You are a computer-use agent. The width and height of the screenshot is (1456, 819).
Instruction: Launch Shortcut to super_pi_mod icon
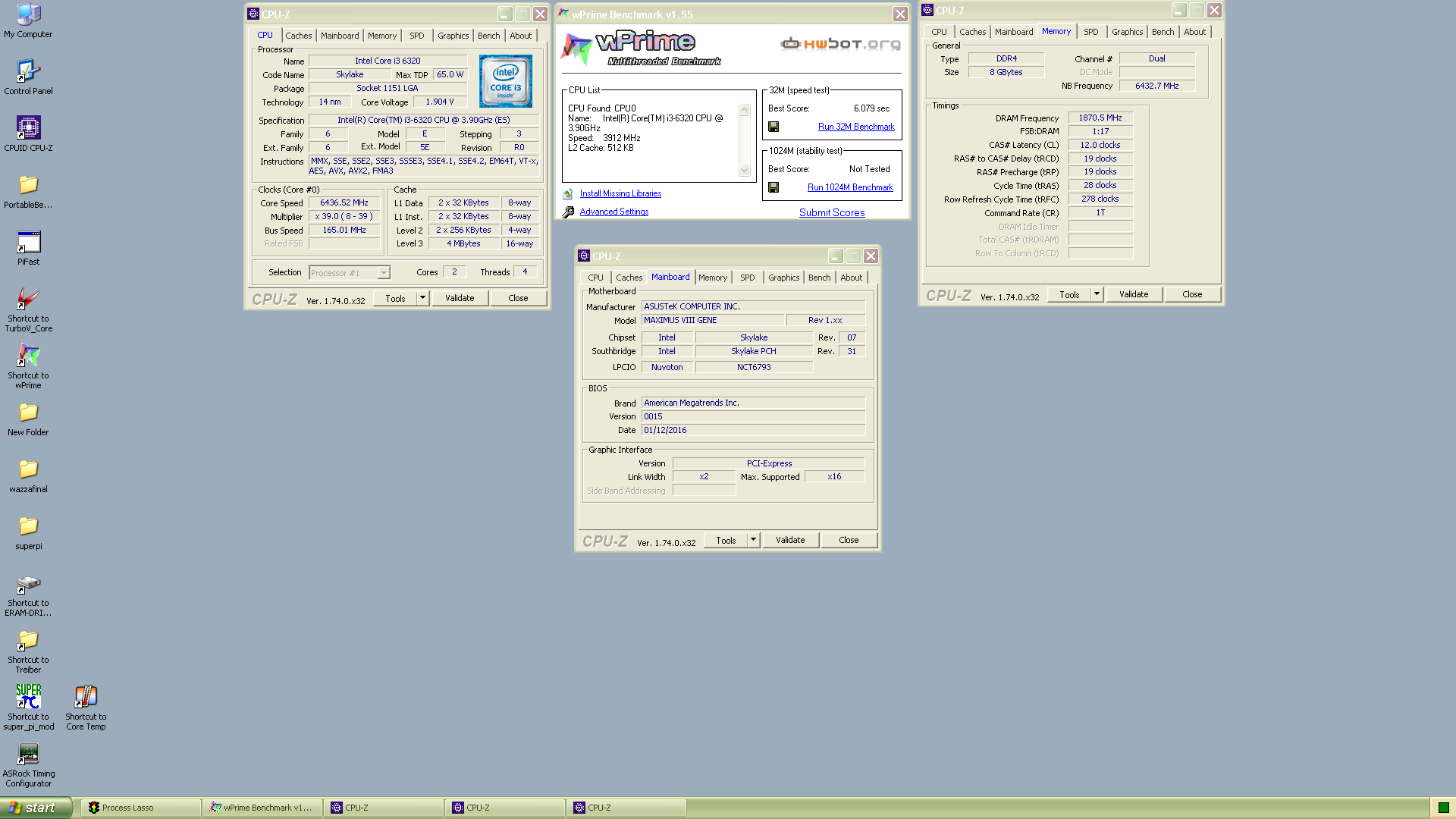28,708
